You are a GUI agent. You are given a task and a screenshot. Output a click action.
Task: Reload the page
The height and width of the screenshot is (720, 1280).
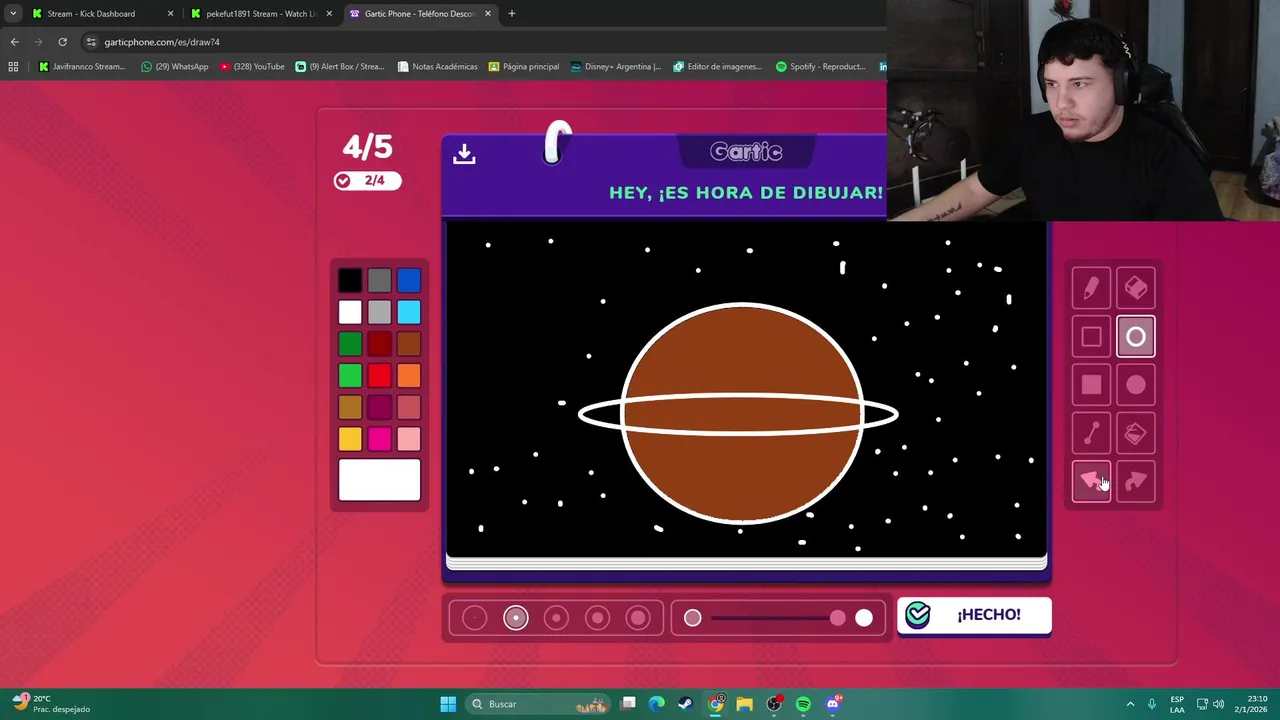62,42
